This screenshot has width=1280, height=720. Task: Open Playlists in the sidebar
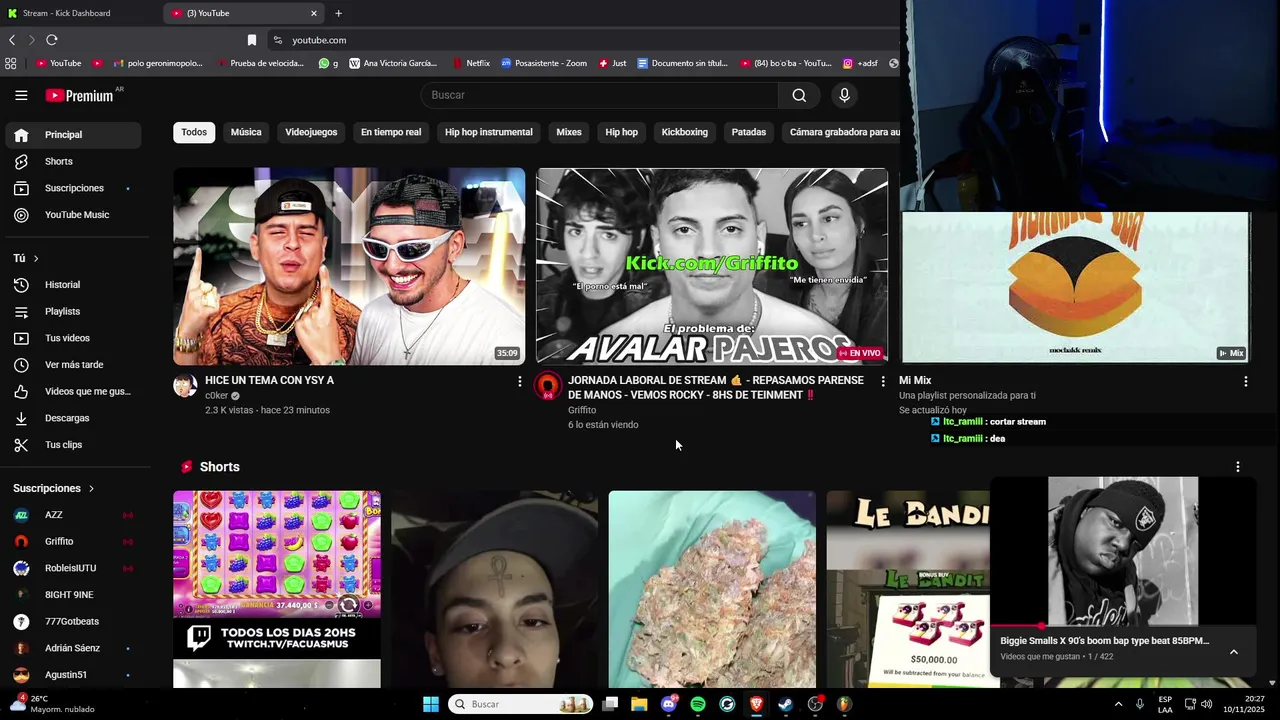pos(73,311)
